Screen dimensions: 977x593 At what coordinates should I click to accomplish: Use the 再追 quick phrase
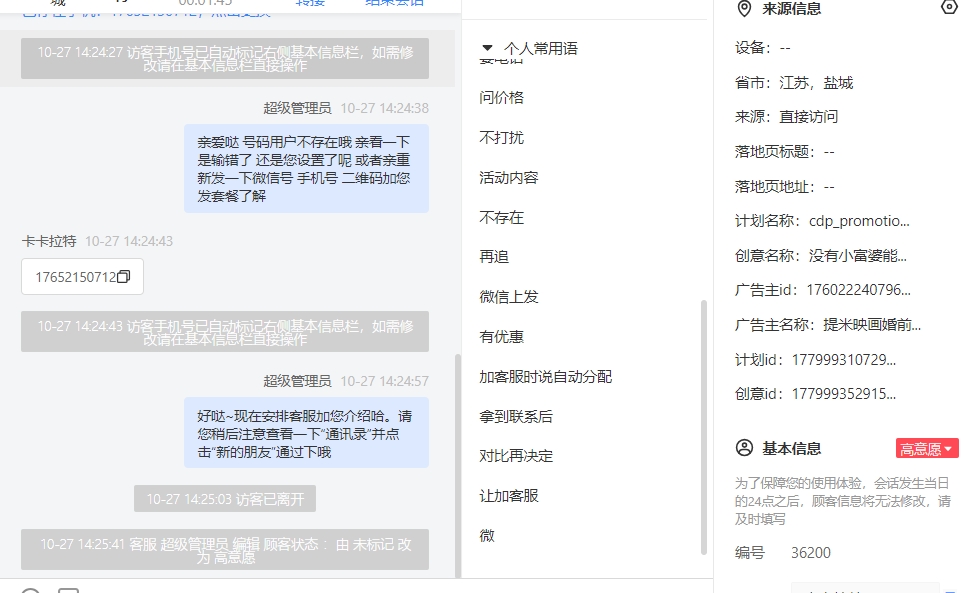click(494, 257)
